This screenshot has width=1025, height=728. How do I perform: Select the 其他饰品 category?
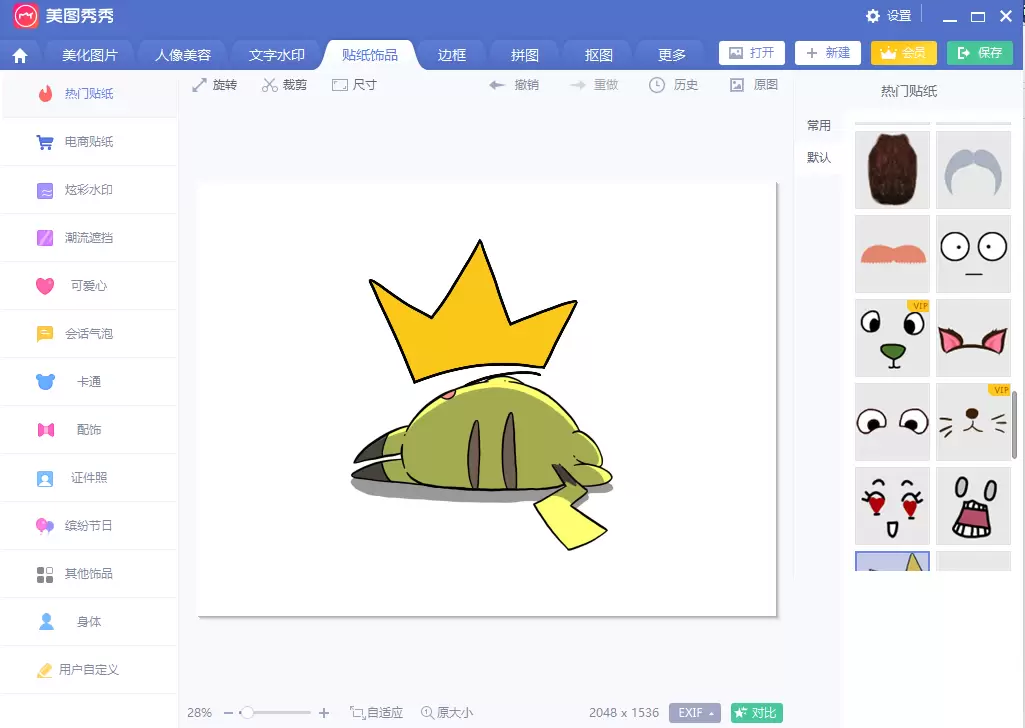pos(89,574)
